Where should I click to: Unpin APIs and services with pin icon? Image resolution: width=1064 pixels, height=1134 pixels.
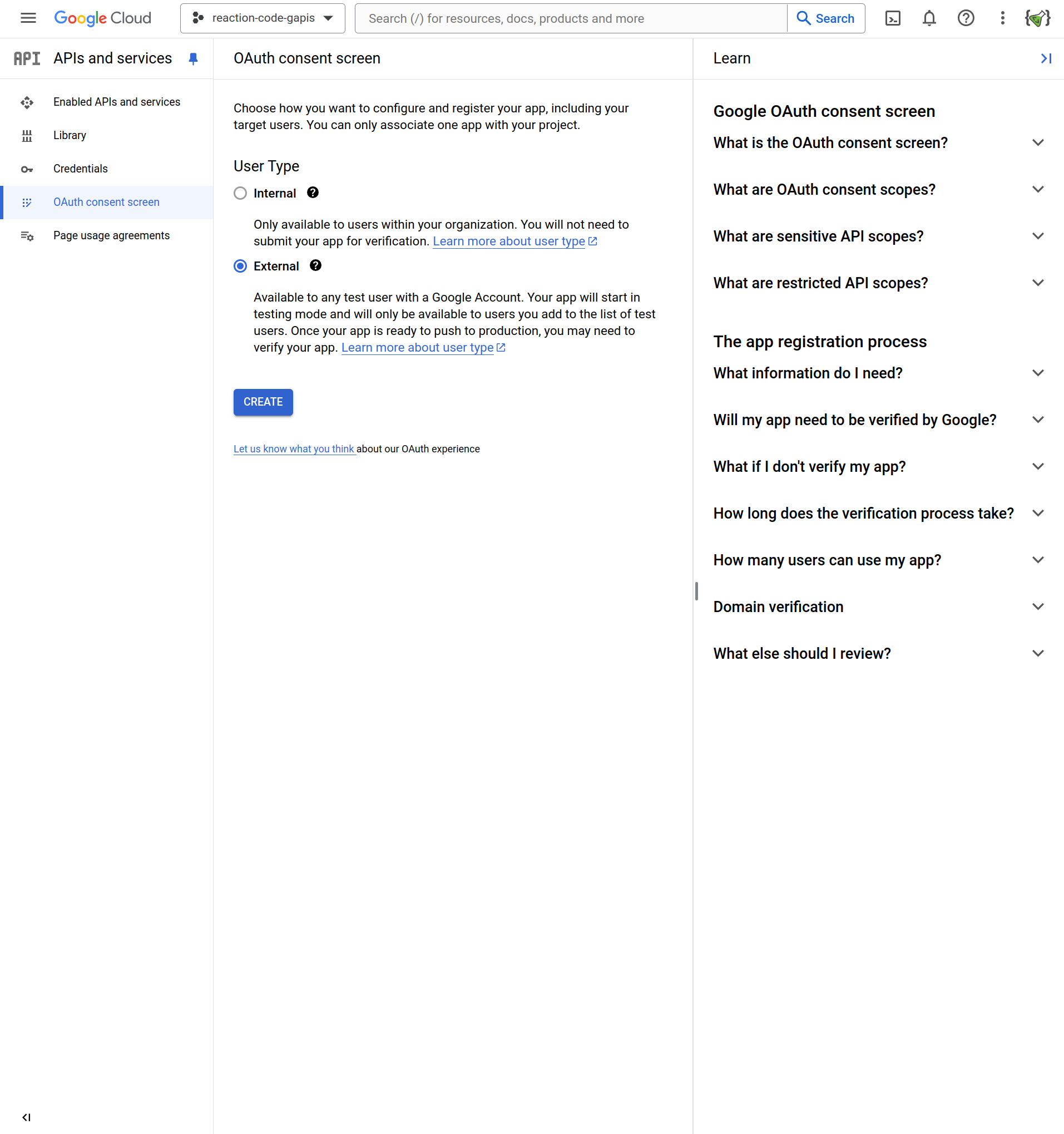tap(194, 59)
